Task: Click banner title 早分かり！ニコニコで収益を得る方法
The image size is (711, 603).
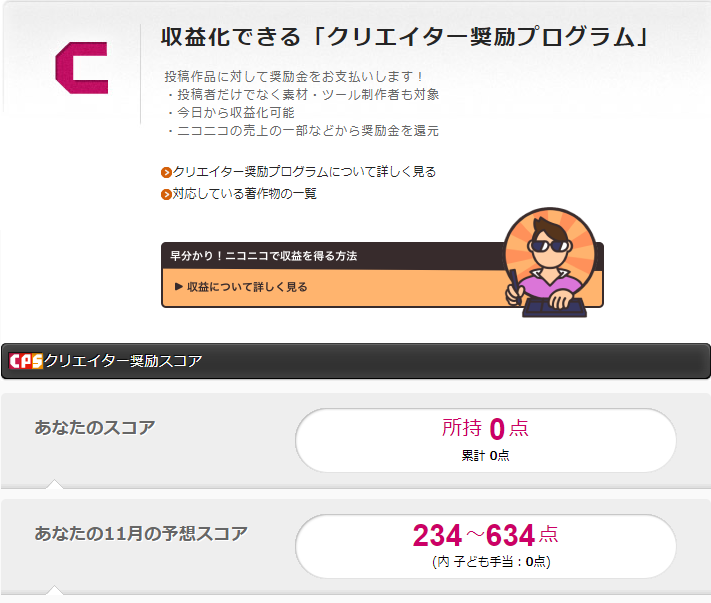Action: click(264, 256)
